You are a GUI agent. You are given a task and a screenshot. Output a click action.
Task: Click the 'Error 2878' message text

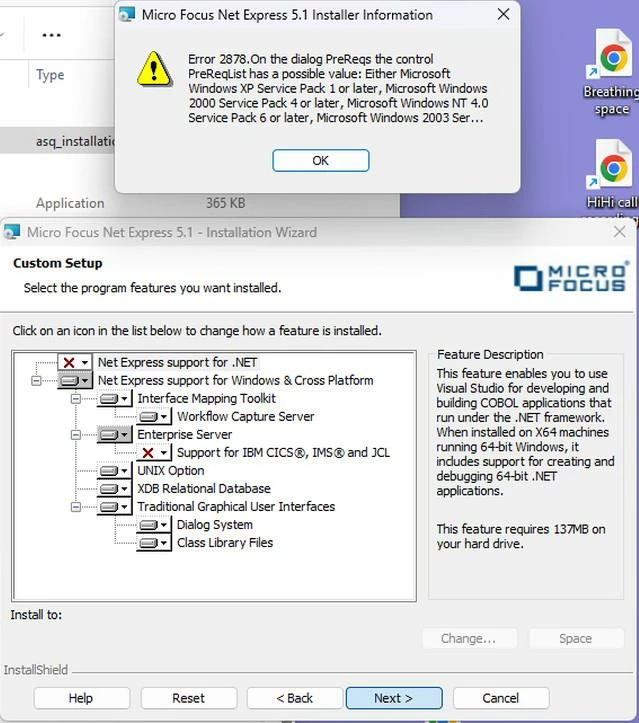[338, 89]
